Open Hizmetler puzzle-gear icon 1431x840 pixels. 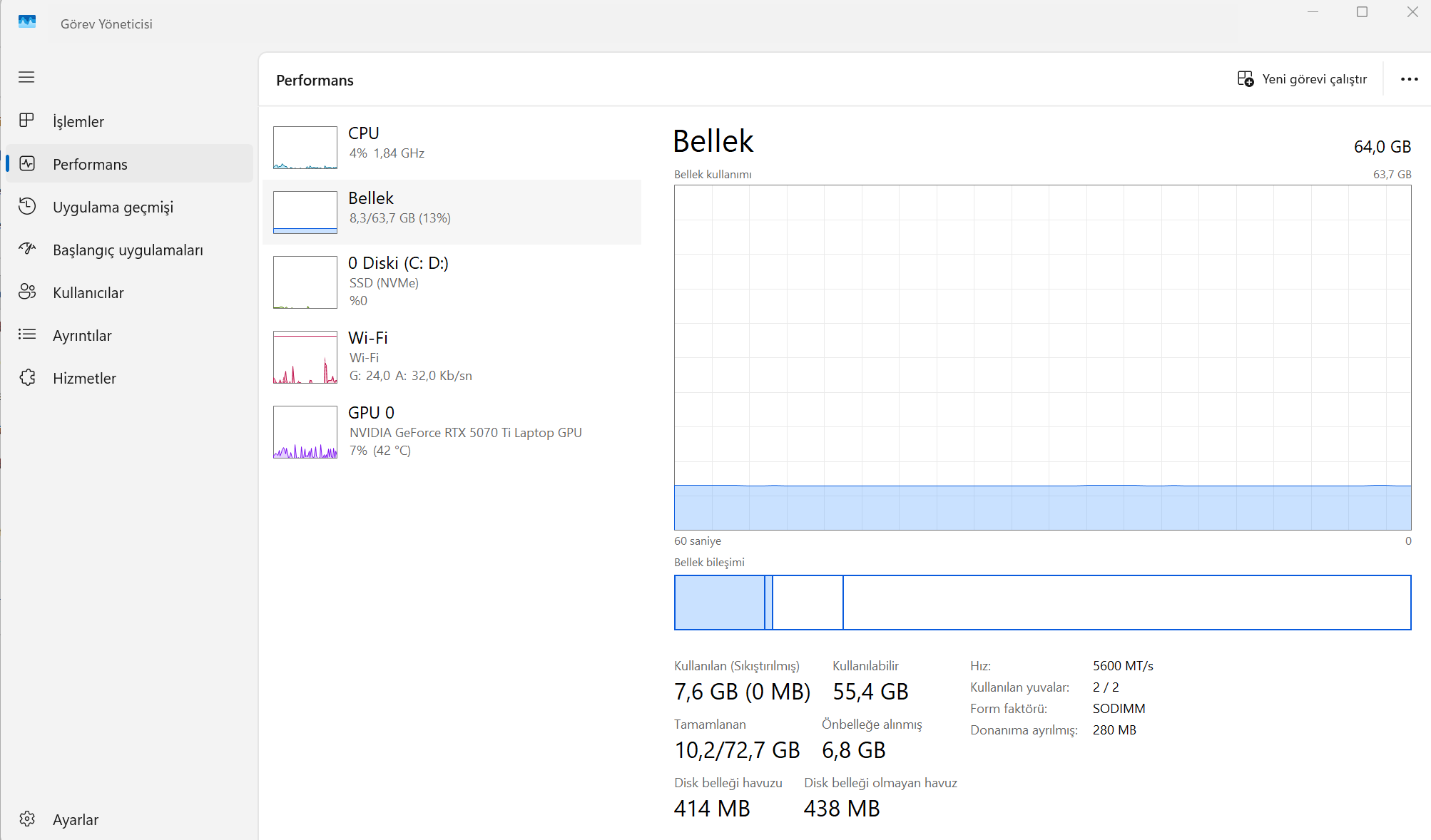click(x=27, y=377)
